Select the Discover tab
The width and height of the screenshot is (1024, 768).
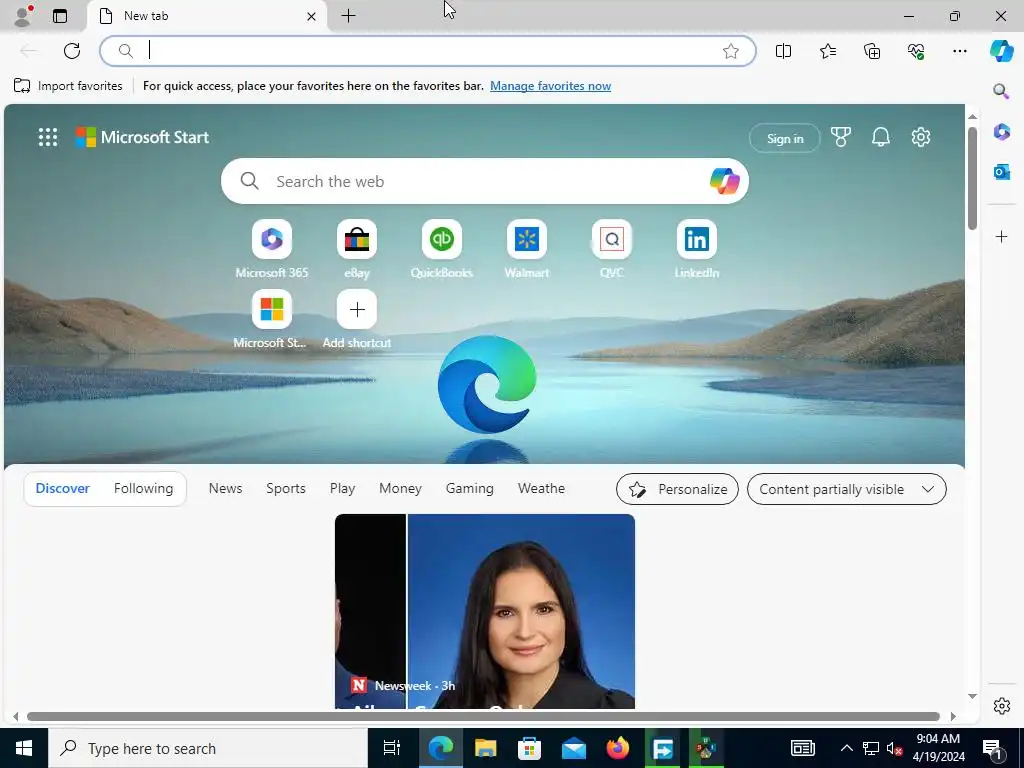pyautogui.click(x=63, y=488)
